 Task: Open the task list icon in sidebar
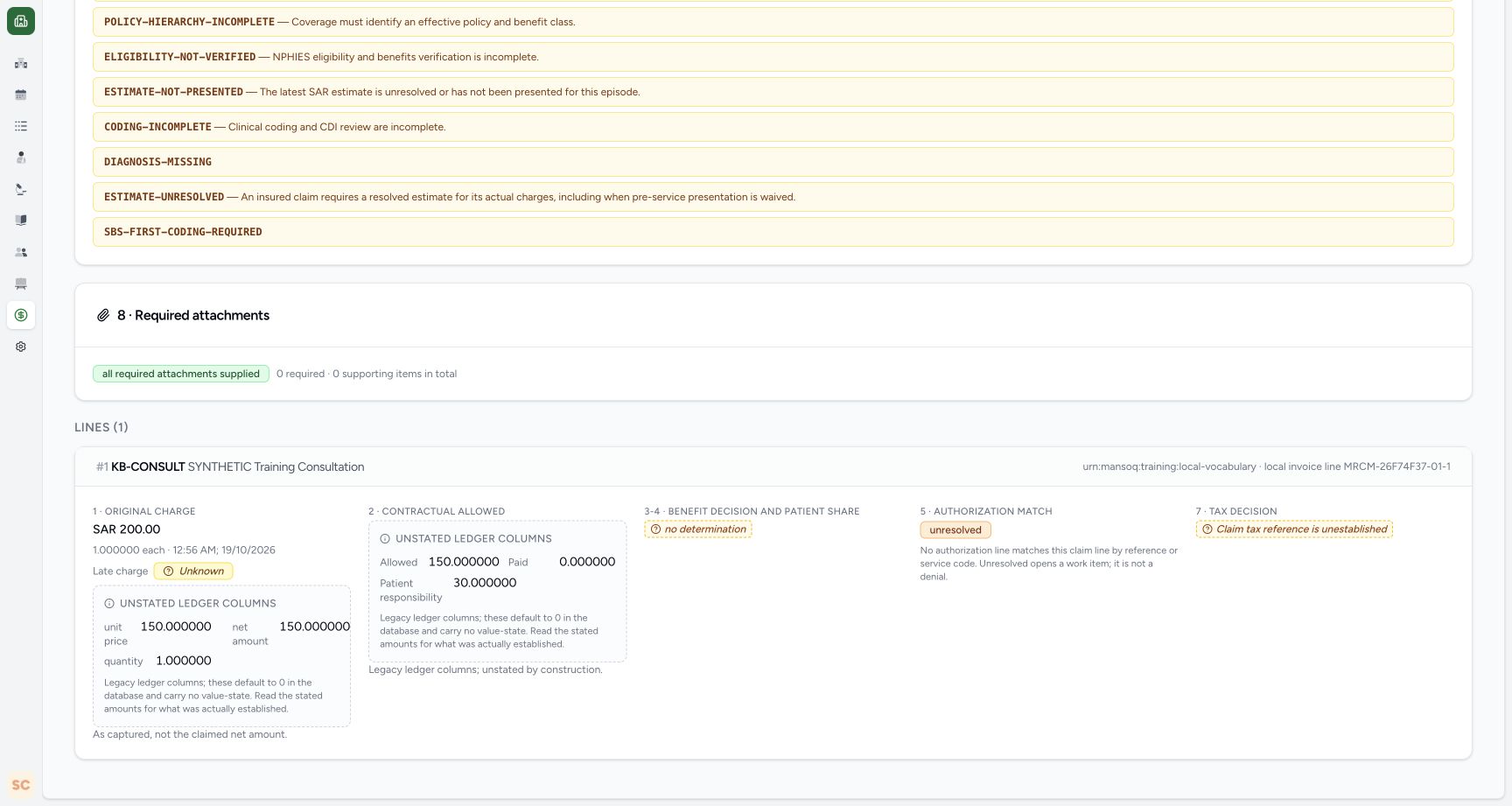(21, 126)
